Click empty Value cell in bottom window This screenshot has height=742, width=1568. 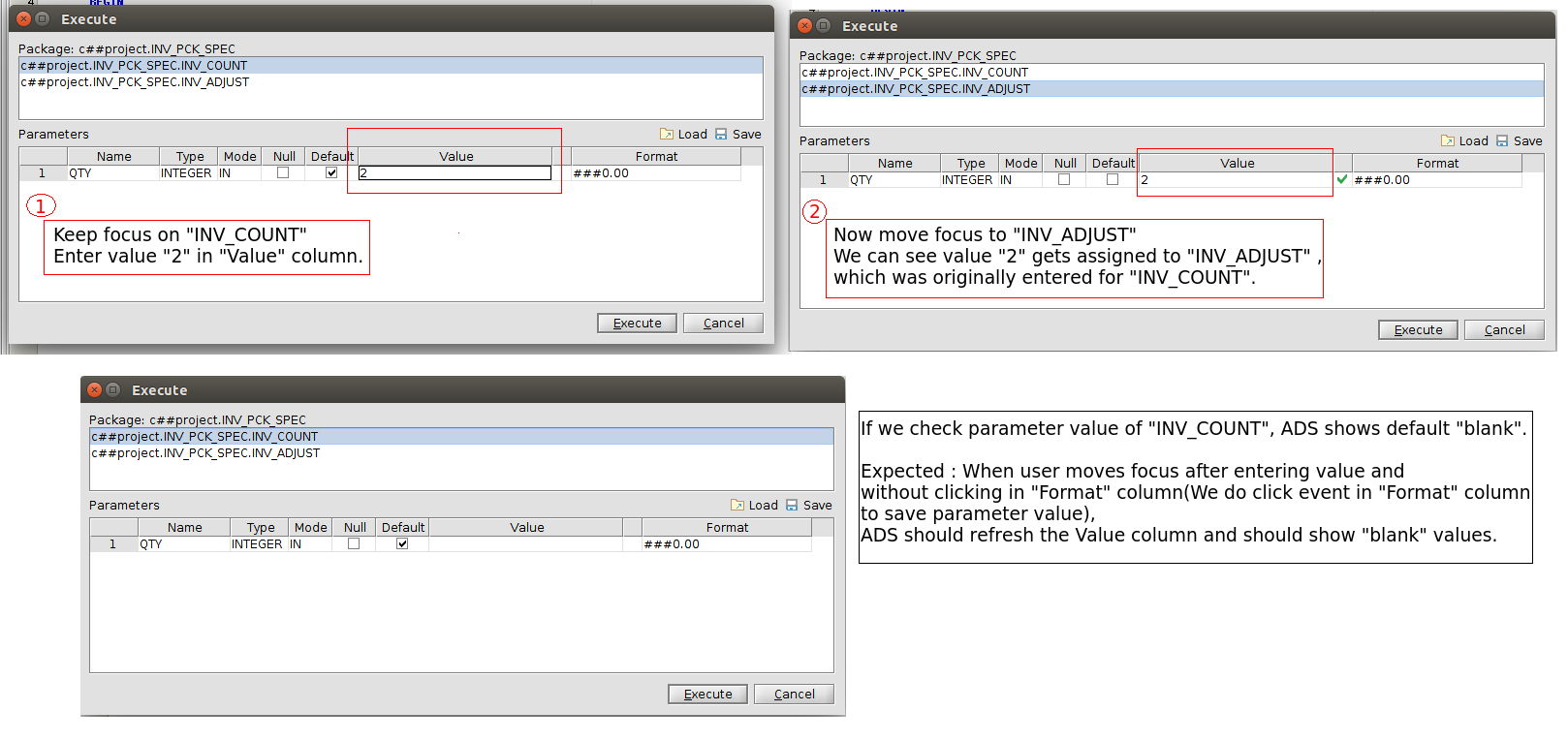coord(525,543)
